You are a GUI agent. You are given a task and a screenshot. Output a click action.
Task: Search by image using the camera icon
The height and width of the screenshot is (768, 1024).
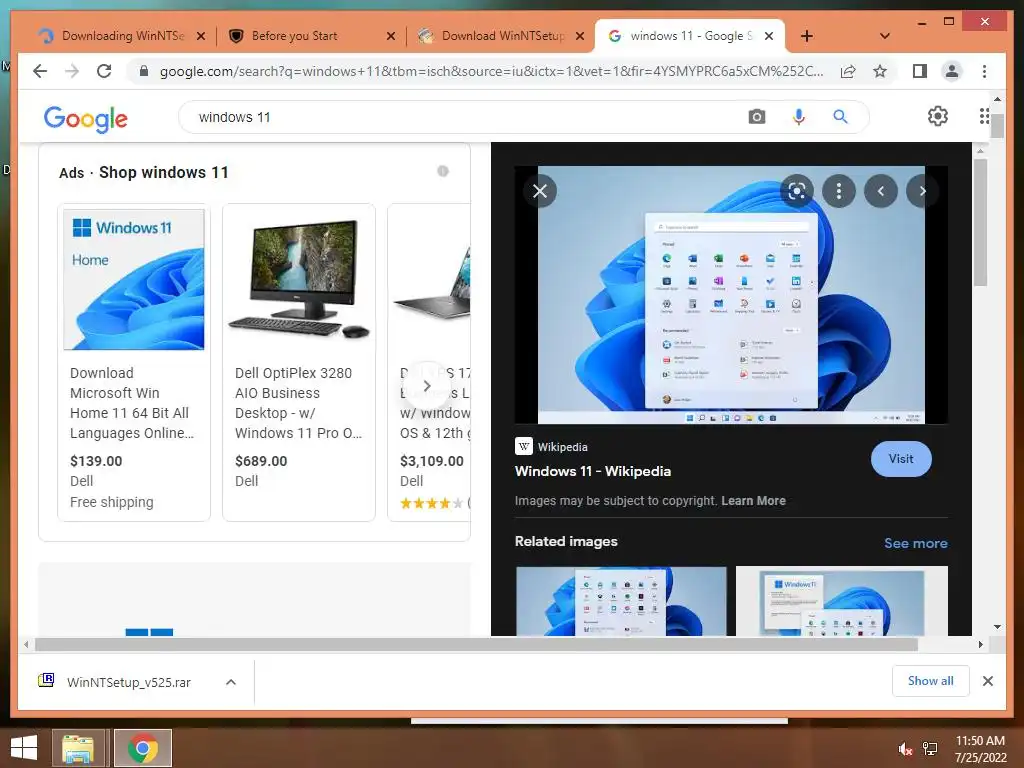[757, 117]
